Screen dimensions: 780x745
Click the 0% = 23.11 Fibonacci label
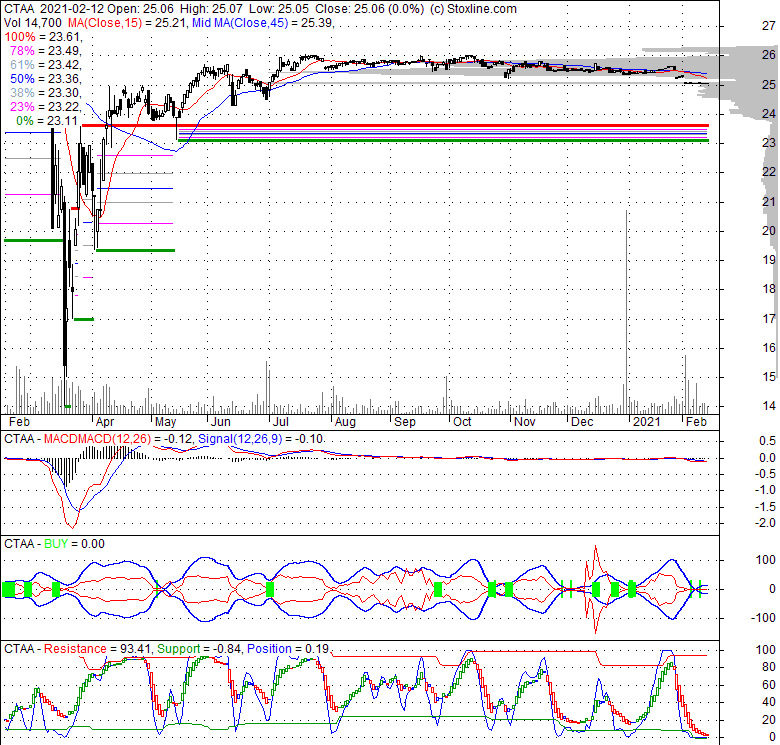click(47, 121)
